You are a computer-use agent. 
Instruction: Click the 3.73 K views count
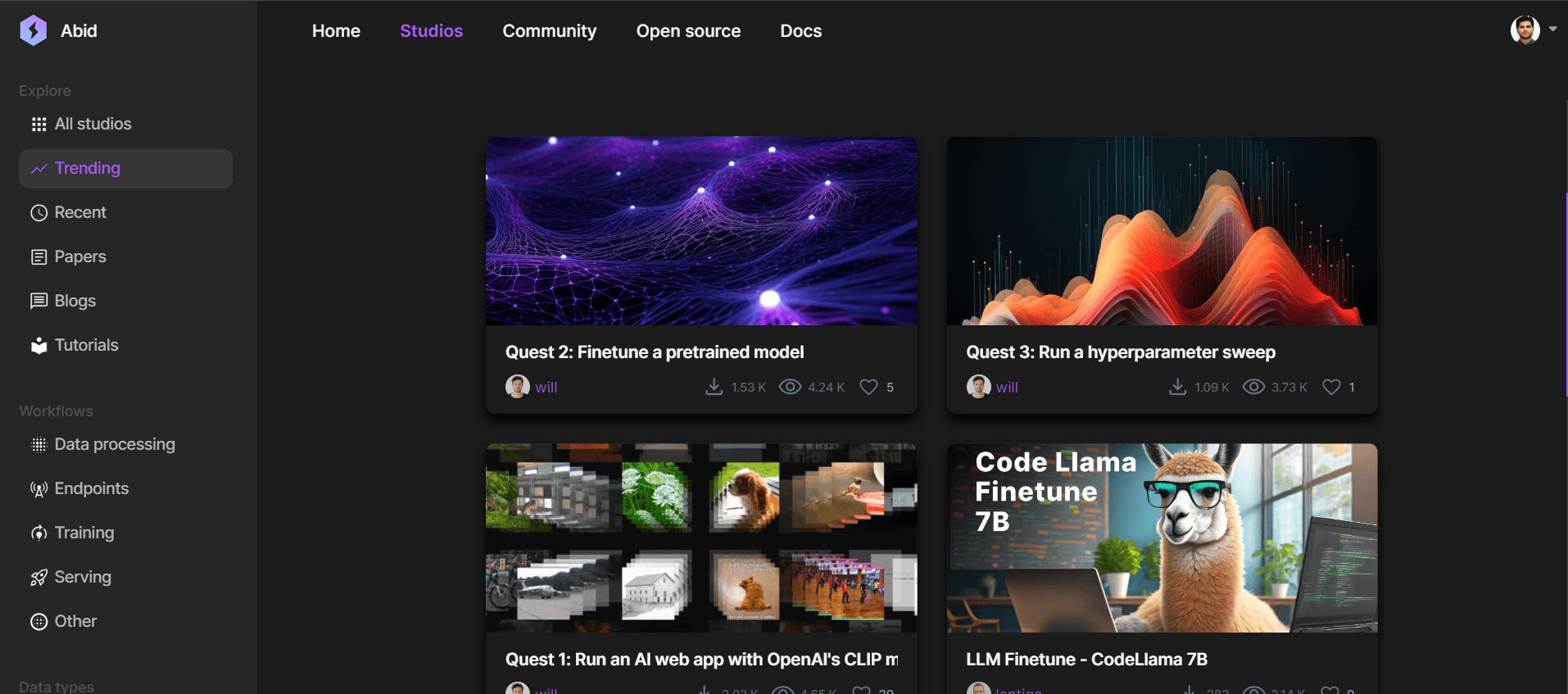coord(1289,388)
